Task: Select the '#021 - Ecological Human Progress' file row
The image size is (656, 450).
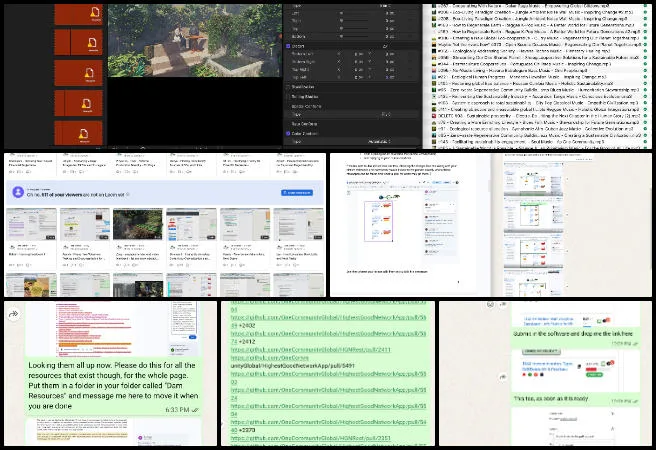Action: pyautogui.click(x=539, y=77)
